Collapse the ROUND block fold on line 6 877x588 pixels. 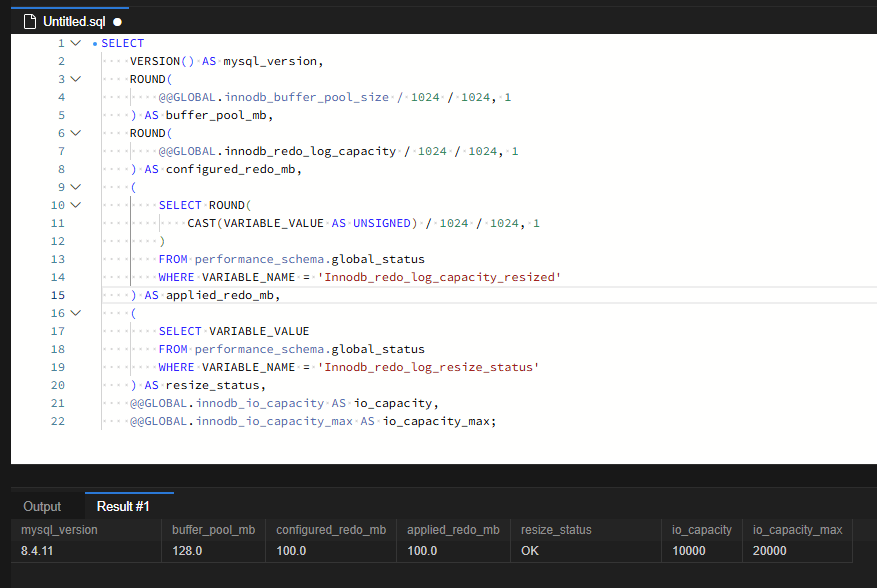tap(76, 133)
